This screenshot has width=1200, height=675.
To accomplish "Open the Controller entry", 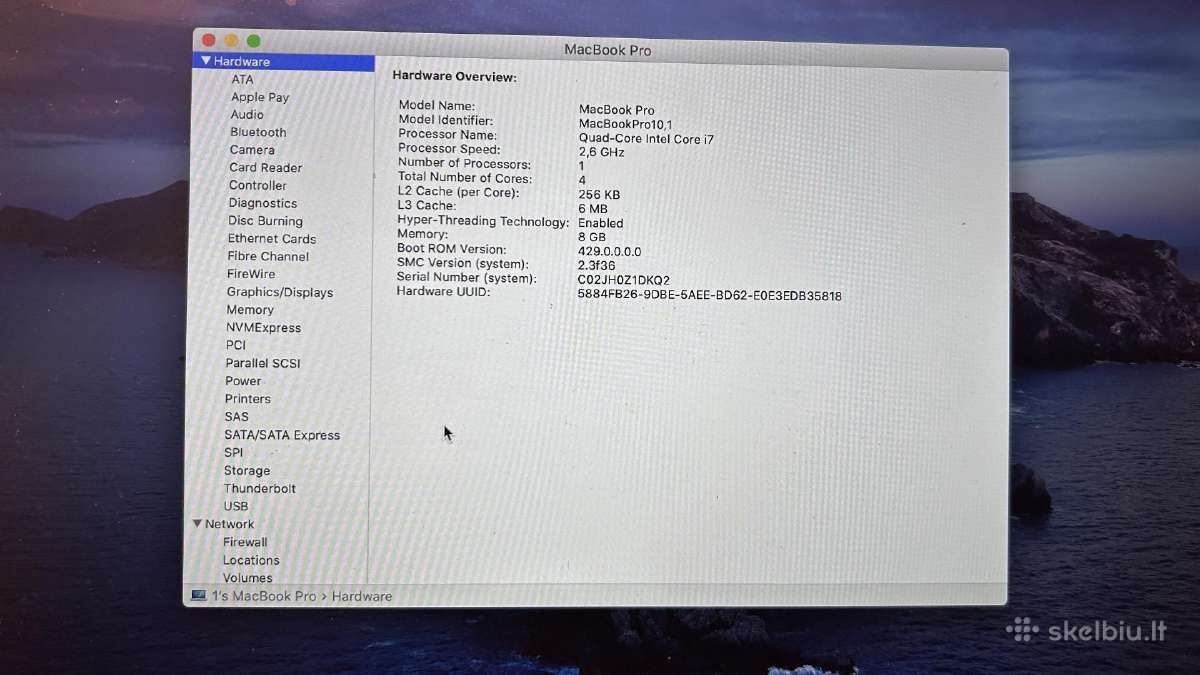I will (258, 185).
